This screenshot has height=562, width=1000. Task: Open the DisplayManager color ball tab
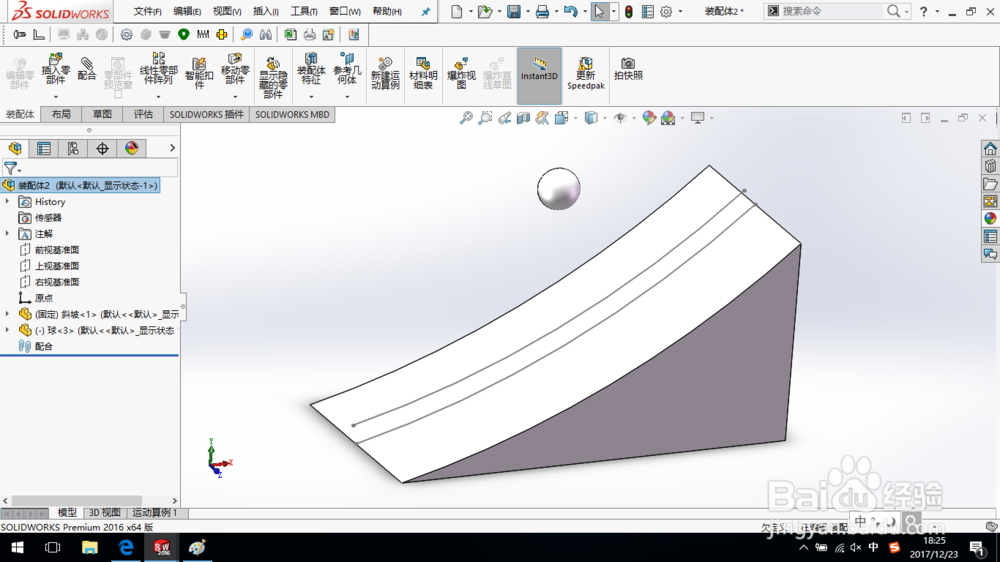[x=131, y=149]
